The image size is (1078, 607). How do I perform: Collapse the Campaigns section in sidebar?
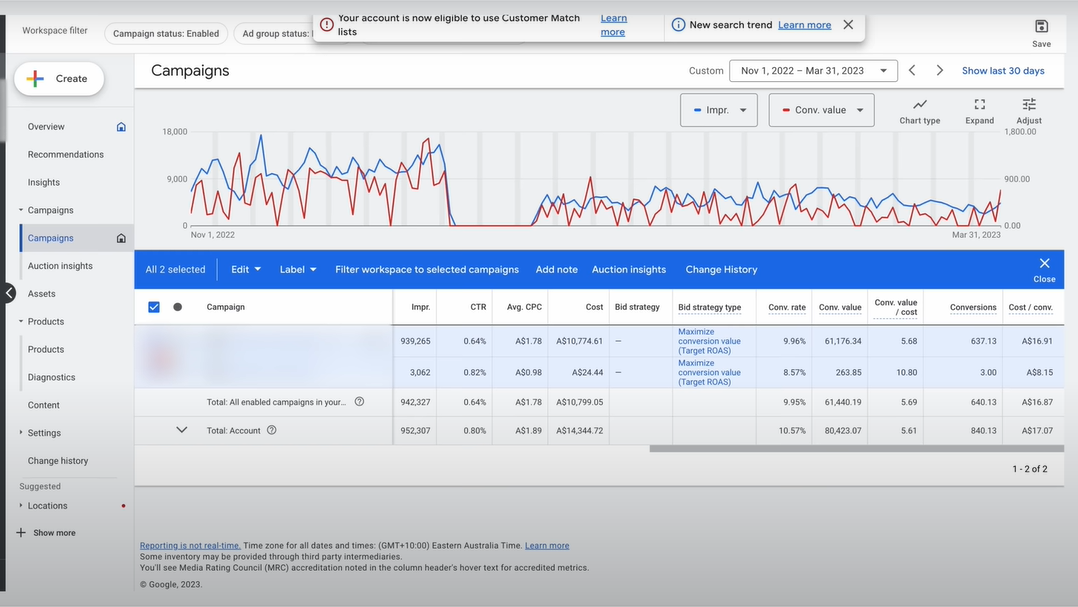pyautogui.click(x=21, y=210)
